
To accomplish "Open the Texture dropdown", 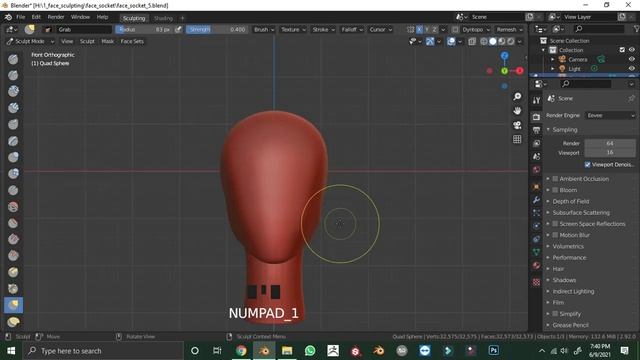I will coord(293,29).
